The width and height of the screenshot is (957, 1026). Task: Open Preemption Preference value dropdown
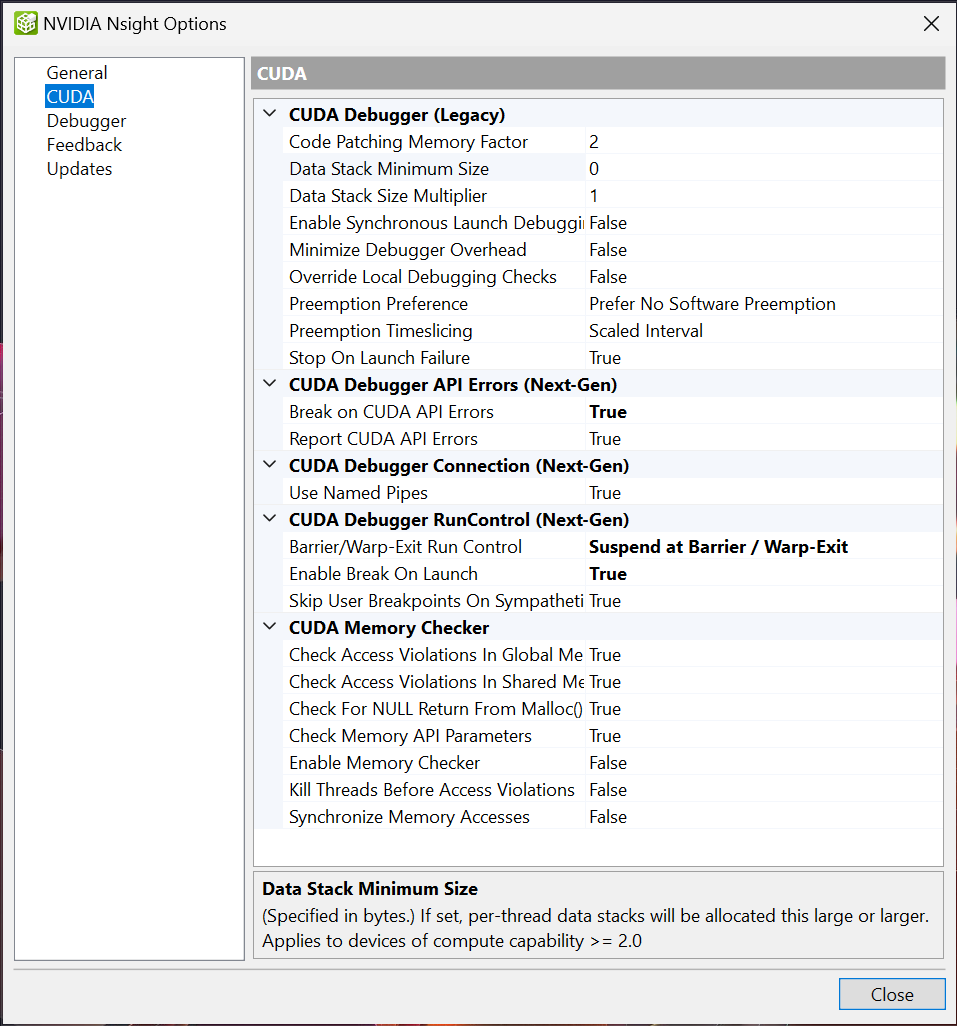(x=763, y=304)
